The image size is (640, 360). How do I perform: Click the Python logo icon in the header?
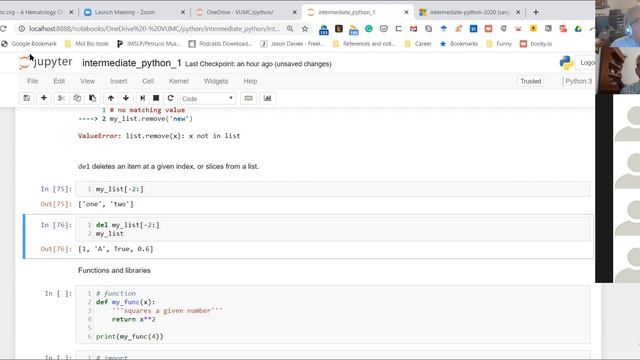point(566,62)
